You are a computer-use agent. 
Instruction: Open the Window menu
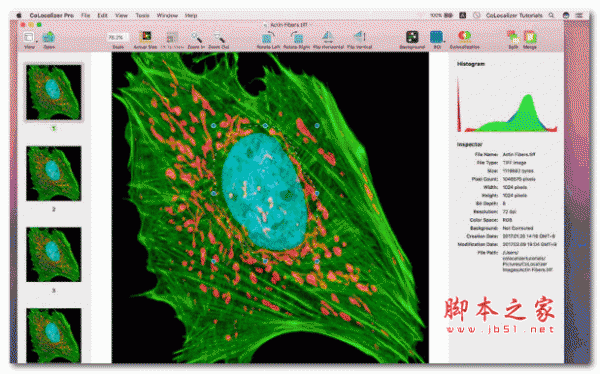point(167,15)
